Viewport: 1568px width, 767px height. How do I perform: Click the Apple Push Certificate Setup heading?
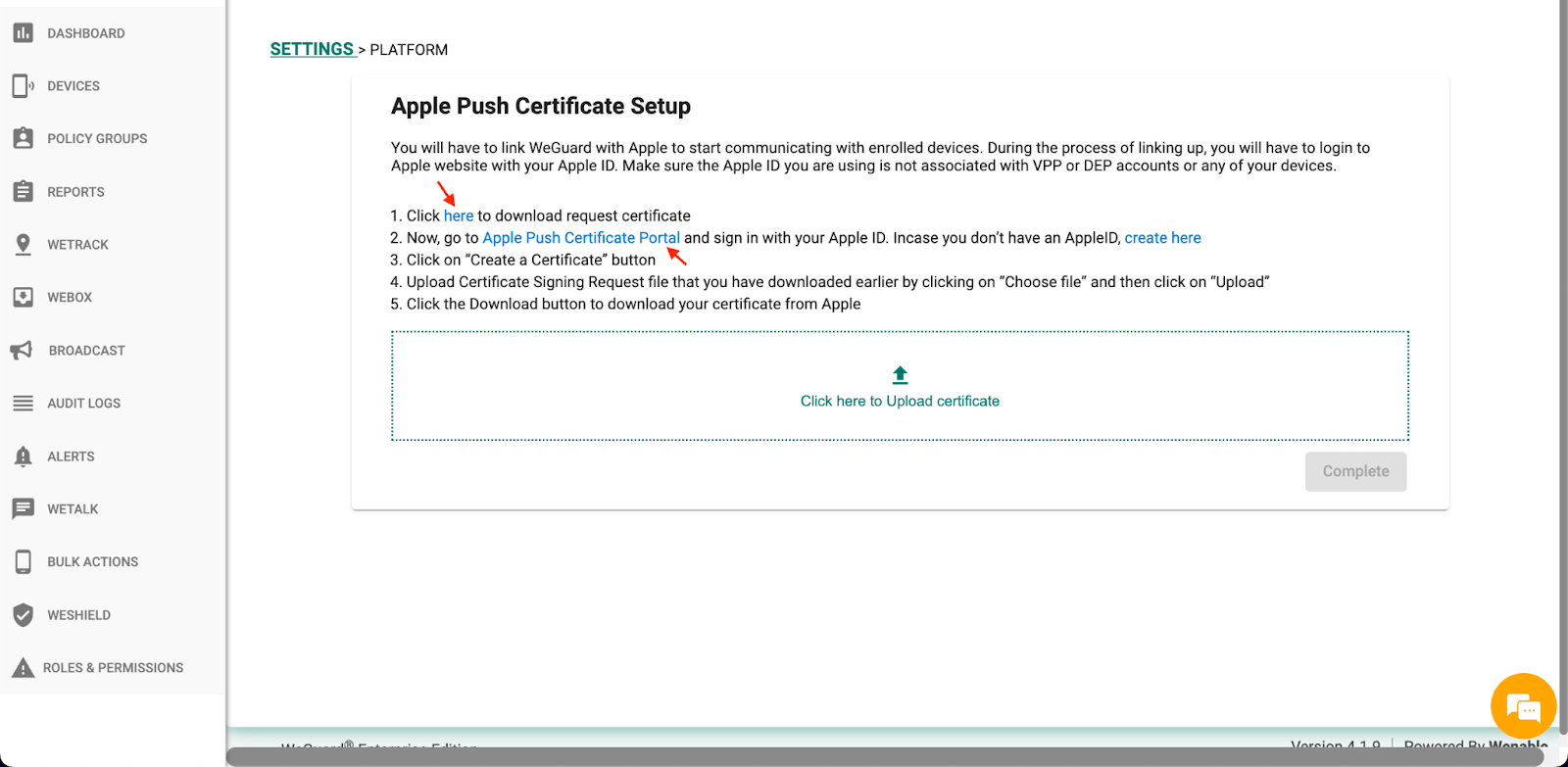541,106
